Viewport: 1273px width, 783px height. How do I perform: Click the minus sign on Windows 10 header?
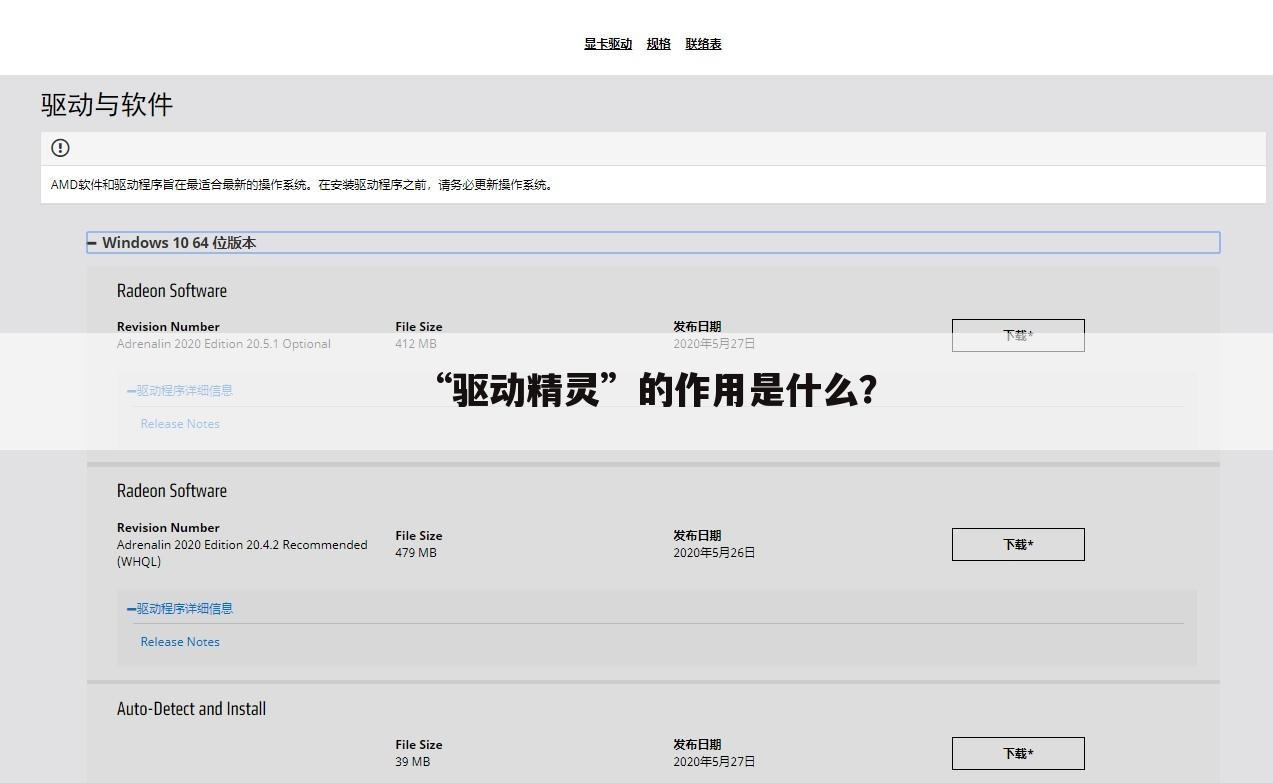tap(91, 242)
